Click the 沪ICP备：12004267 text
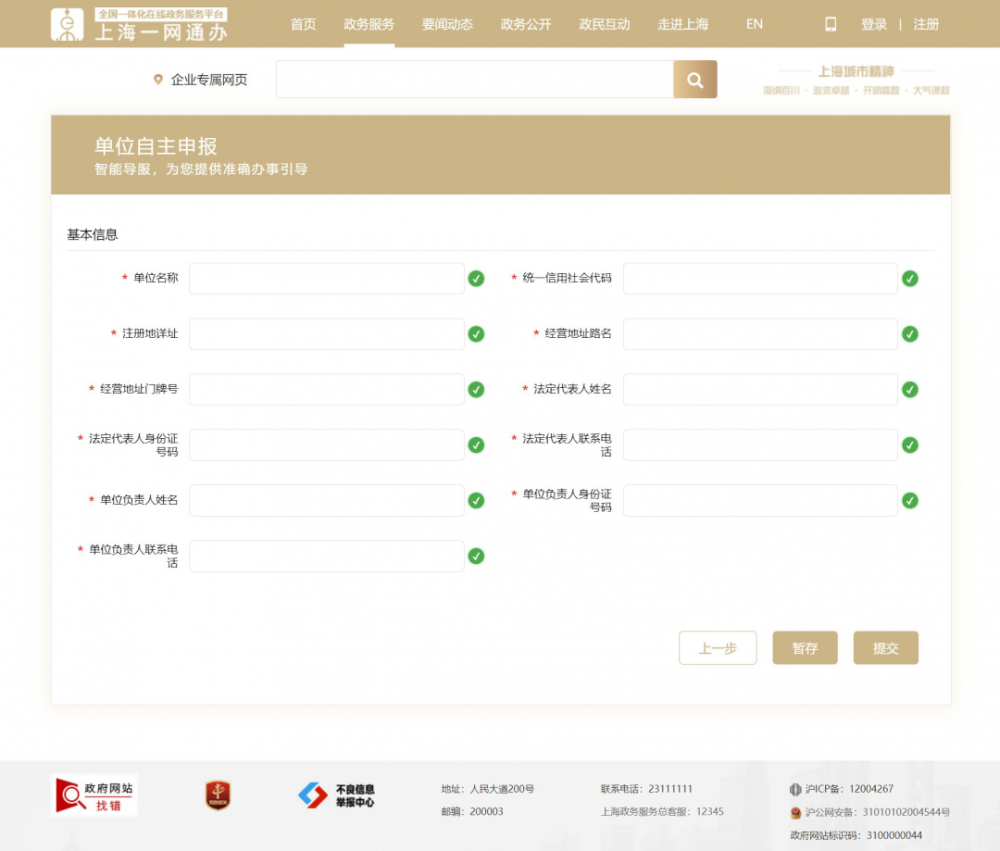The width and height of the screenshot is (1000, 851). [849, 789]
